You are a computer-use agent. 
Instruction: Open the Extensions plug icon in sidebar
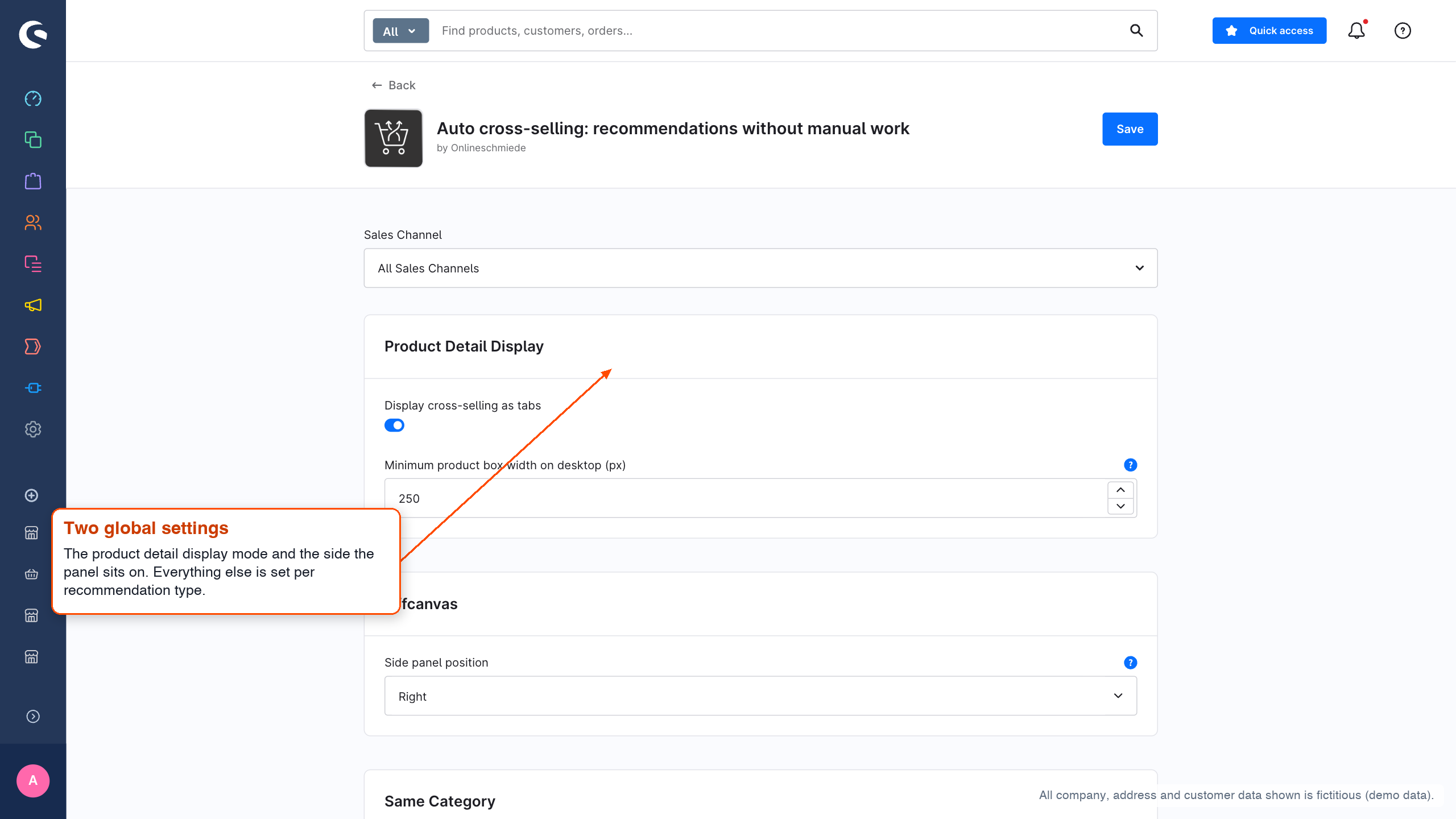[x=33, y=388]
